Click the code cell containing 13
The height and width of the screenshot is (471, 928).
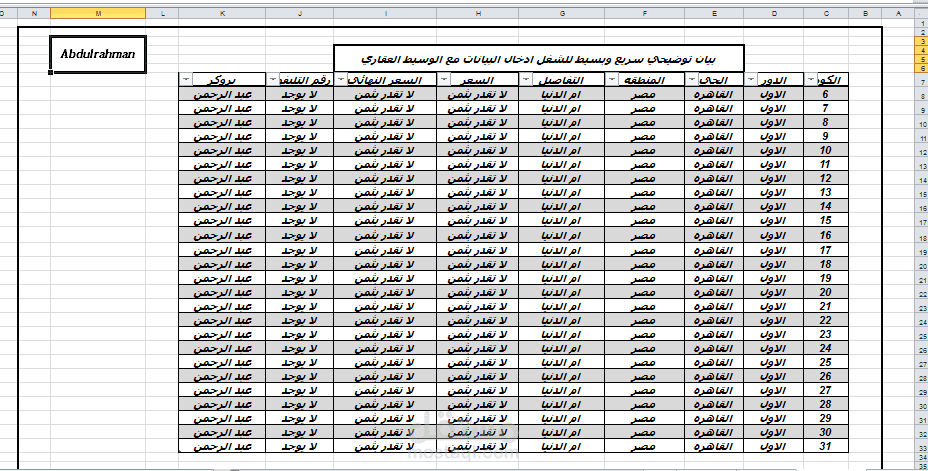coord(826,192)
